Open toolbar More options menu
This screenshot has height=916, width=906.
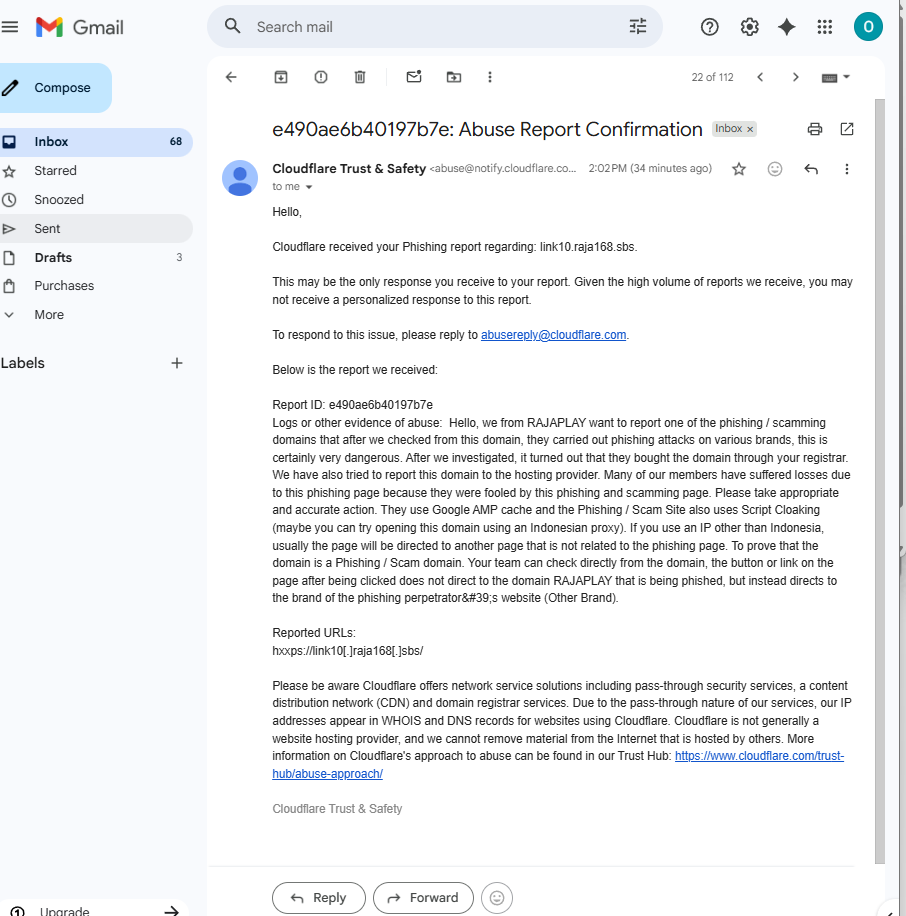point(490,77)
